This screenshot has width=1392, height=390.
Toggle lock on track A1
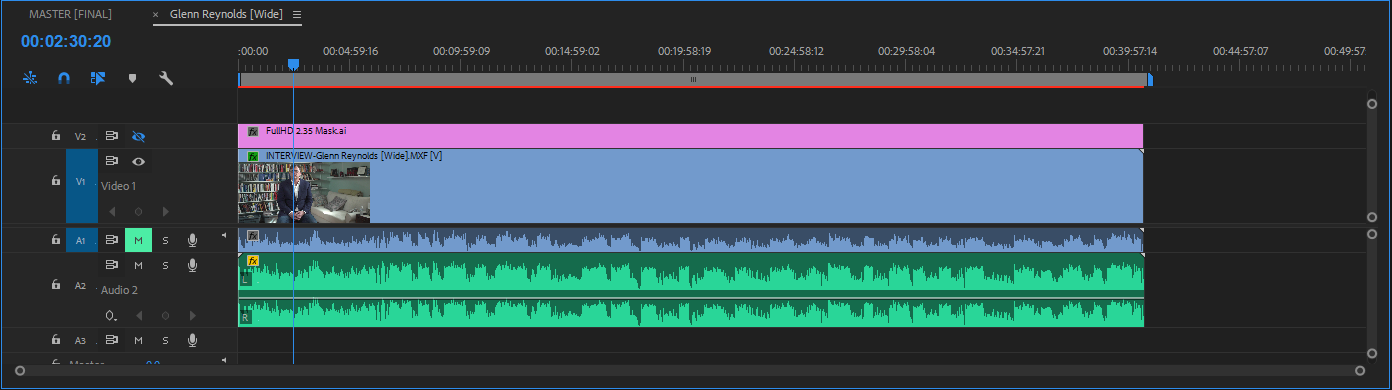56,240
